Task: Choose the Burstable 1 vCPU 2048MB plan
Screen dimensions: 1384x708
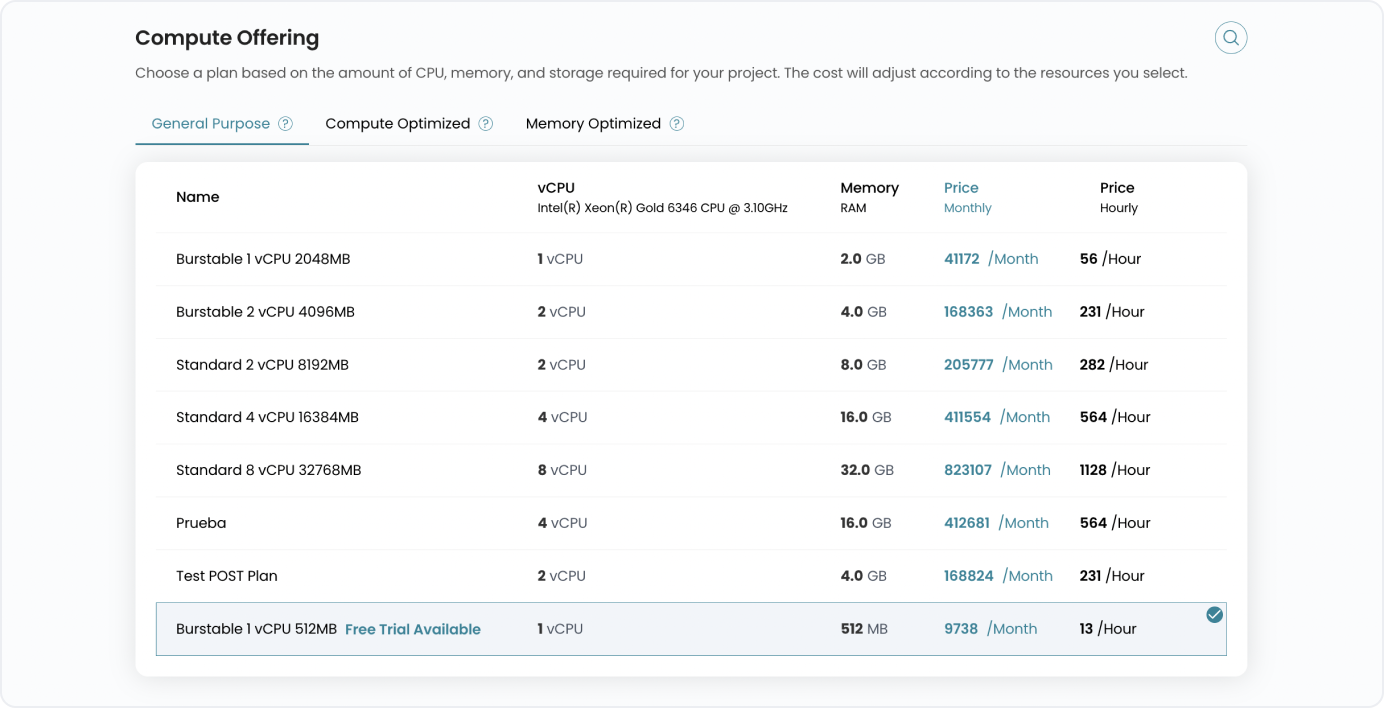Action: [x=263, y=259]
